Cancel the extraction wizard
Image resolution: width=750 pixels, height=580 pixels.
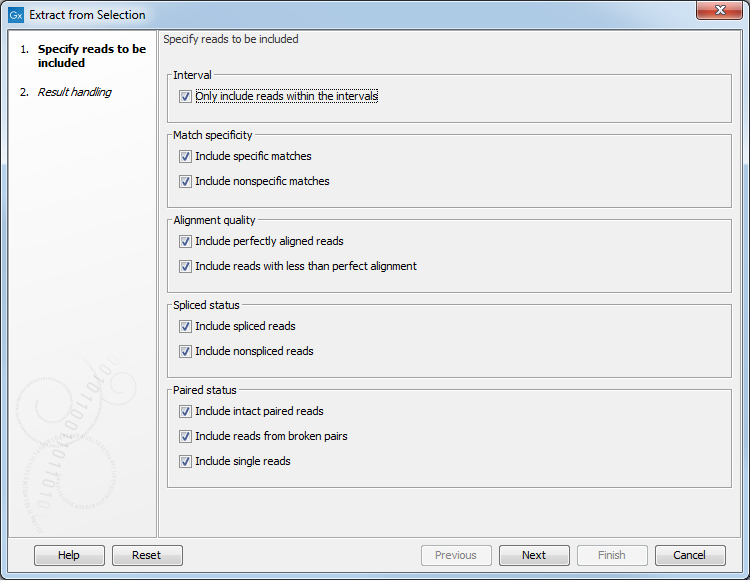pyautogui.click(x=690, y=555)
